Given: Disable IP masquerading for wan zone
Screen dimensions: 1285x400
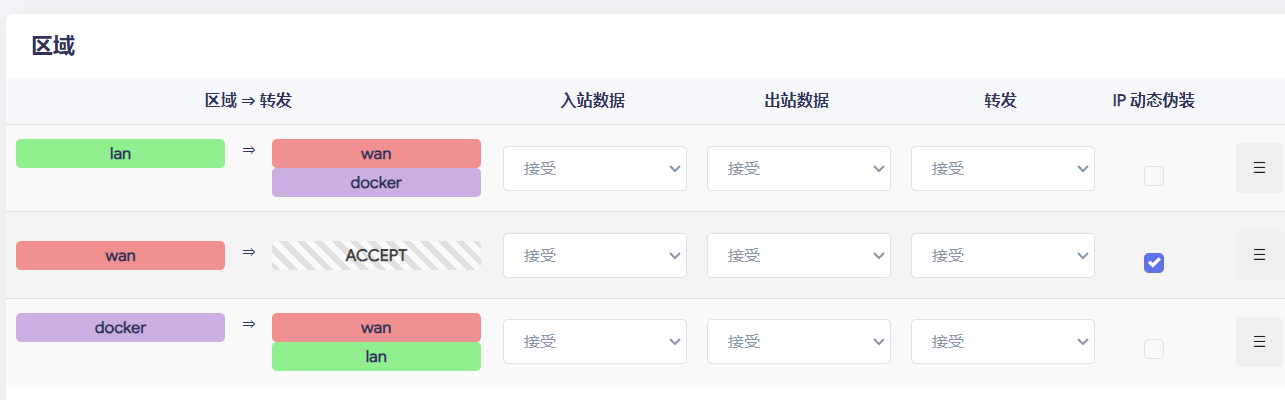Looking at the screenshot, I should tap(1154, 263).
